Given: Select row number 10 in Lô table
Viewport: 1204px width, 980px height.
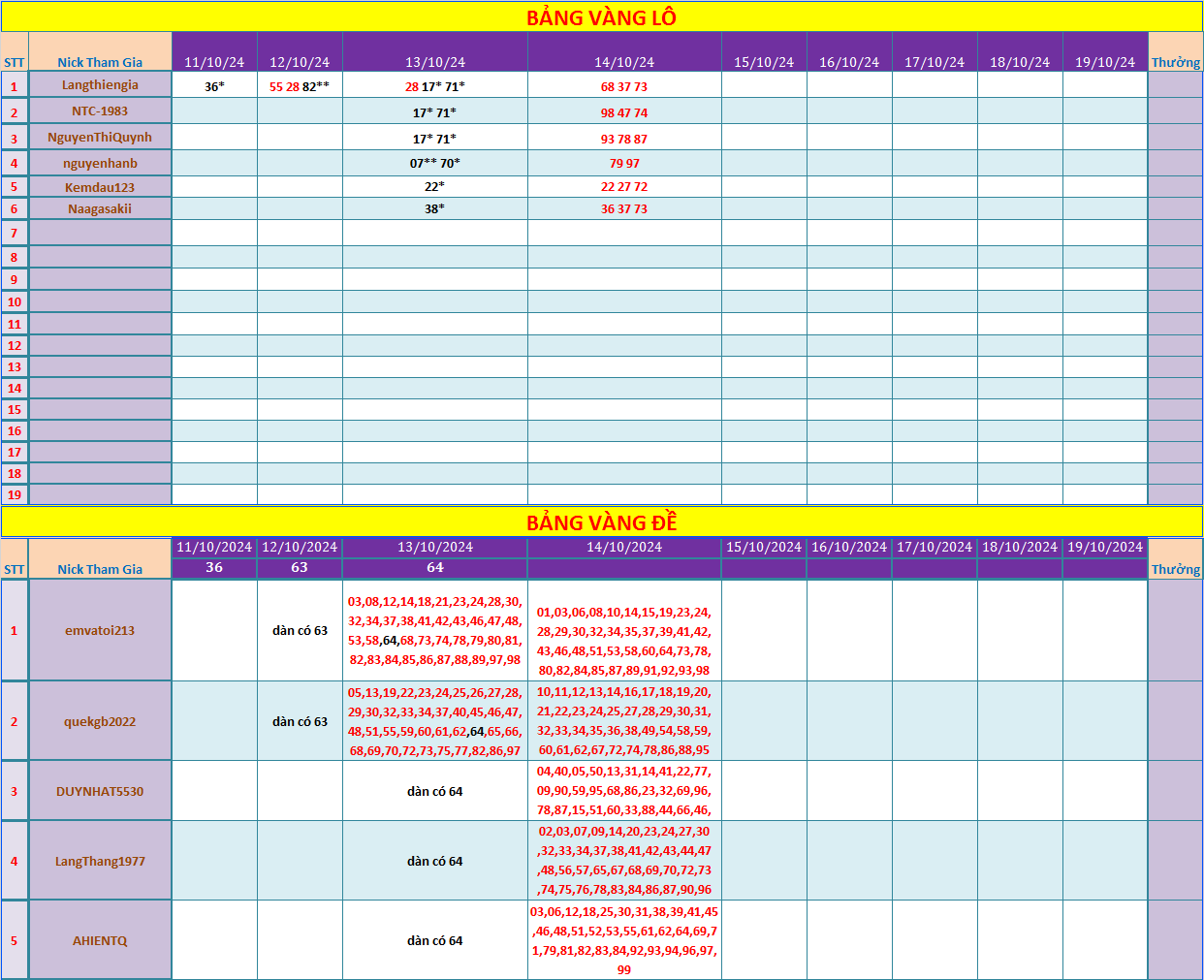Looking at the screenshot, I should [x=15, y=301].
